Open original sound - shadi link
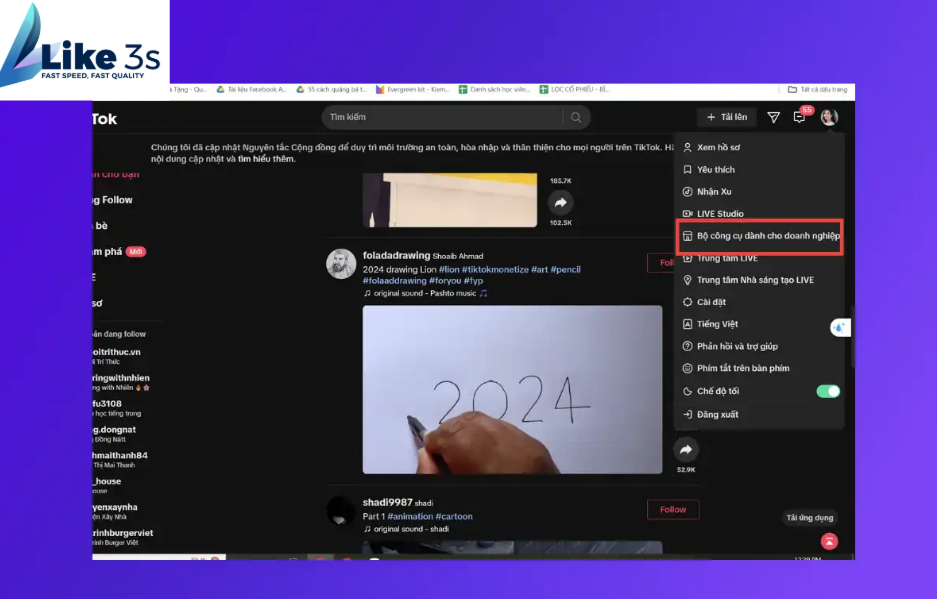 coord(406,529)
